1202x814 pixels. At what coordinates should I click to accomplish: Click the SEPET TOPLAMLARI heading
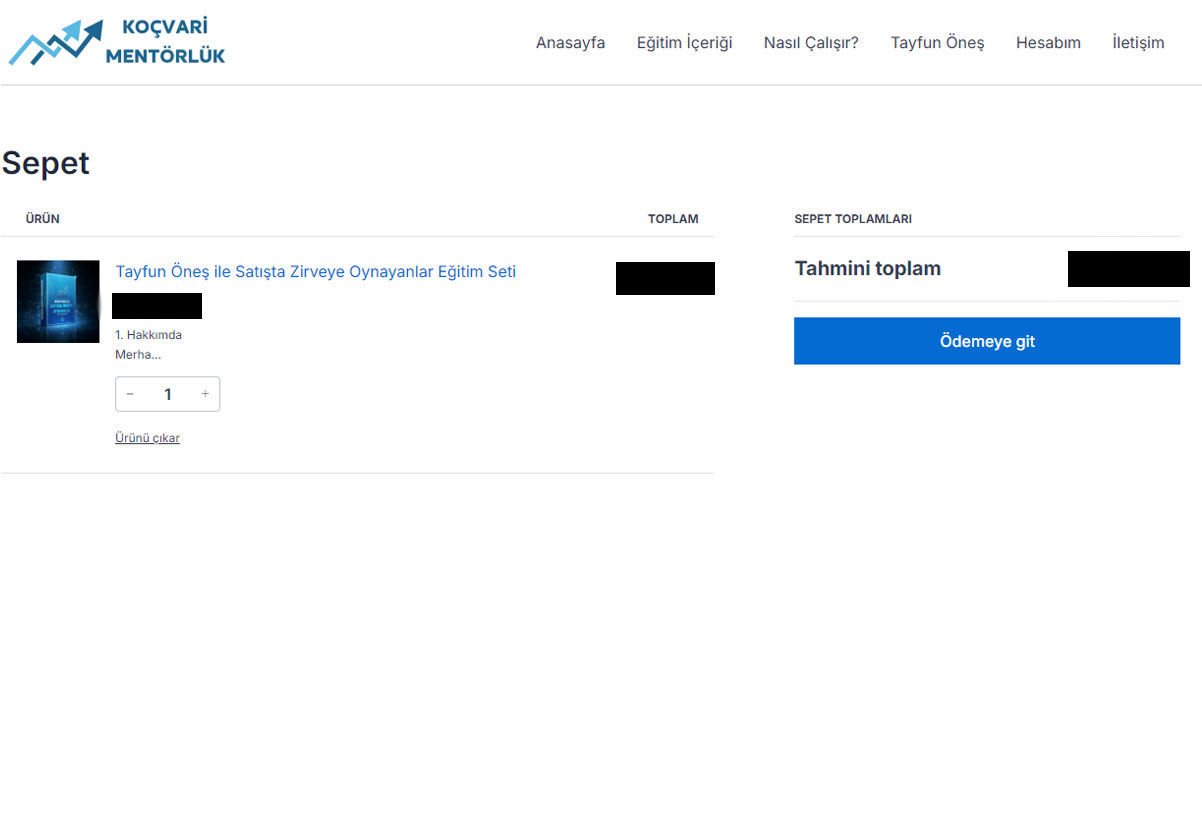853,219
